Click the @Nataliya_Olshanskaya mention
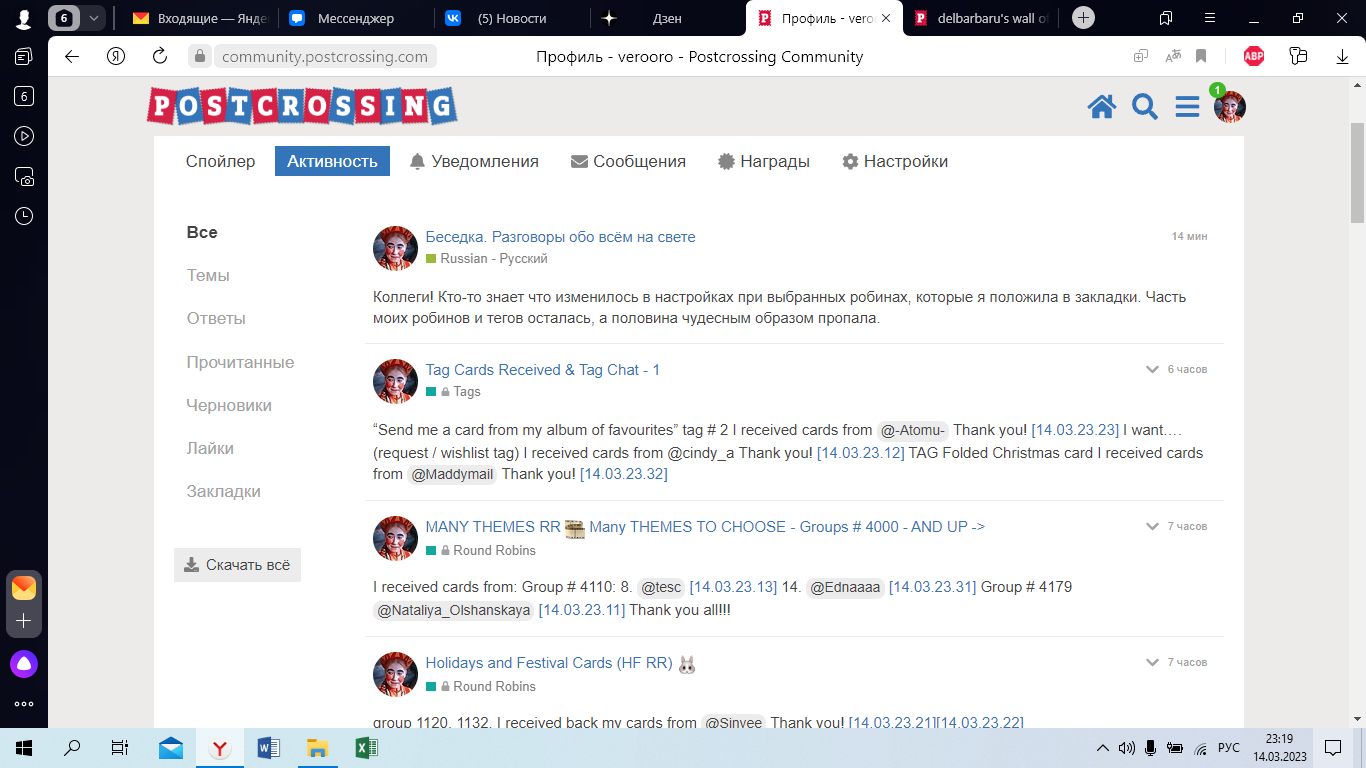1366x768 pixels. coord(453,610)
